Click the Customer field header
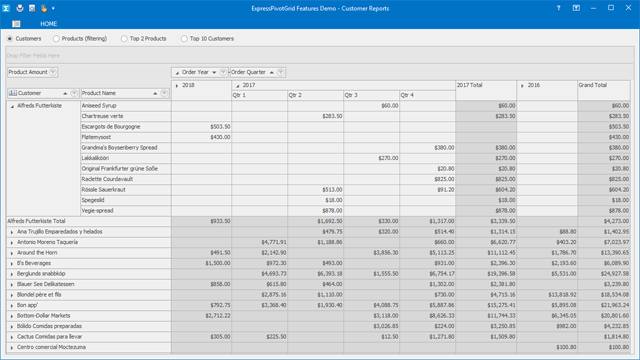This screenshot has height=360, width=640. (43, 93)
